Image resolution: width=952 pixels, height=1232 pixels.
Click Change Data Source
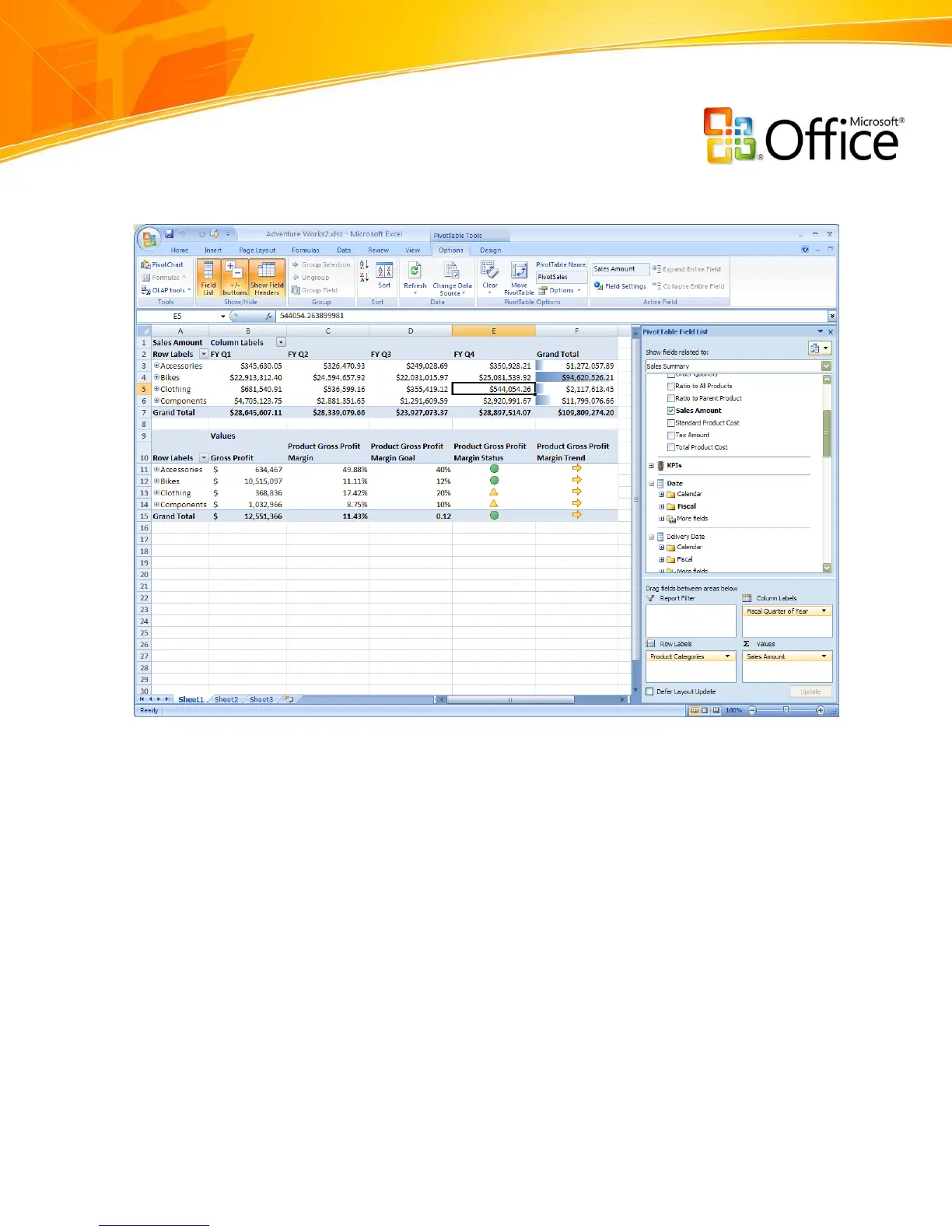pyautogui.click(x=452, y=278)
